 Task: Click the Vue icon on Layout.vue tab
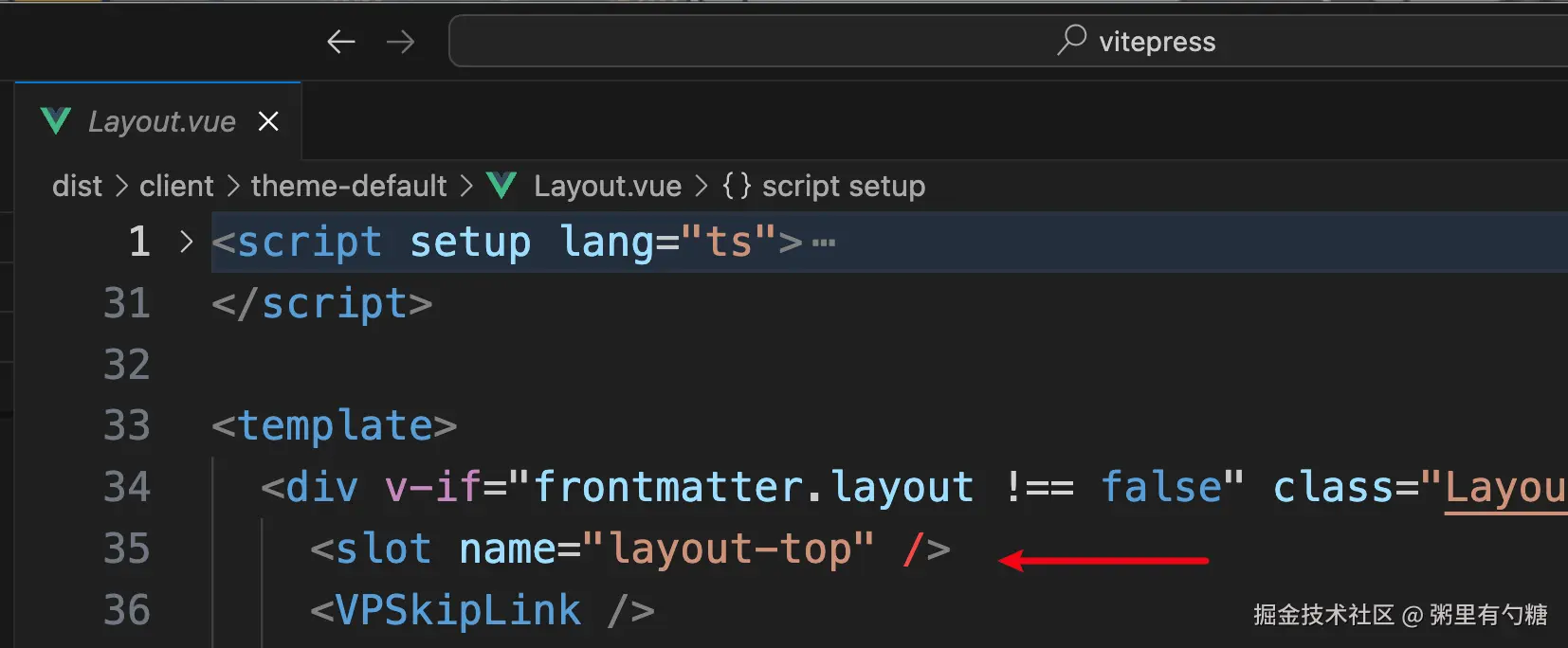point(56,121)
